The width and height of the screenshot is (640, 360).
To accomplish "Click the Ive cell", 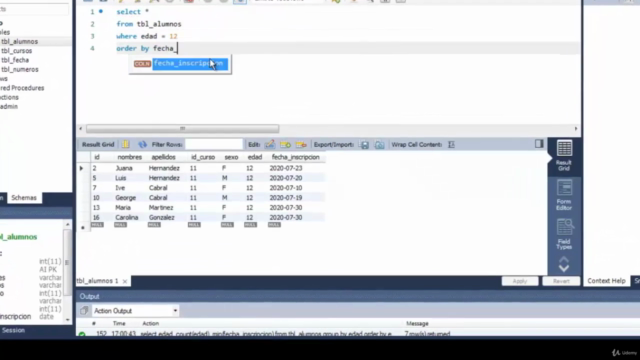I will tap(120, 188).
